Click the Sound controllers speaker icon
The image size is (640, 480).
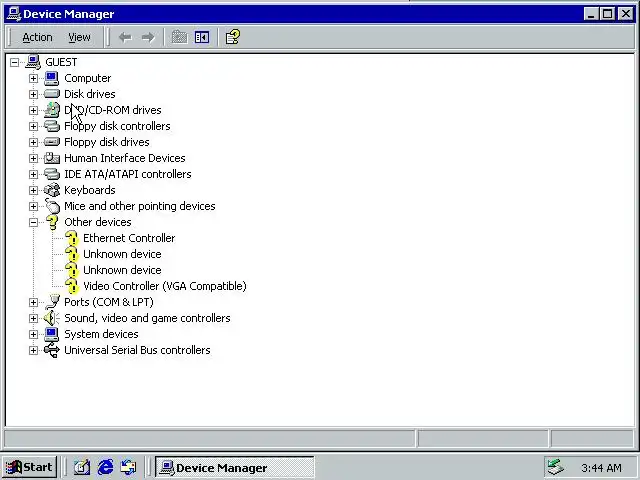tap(52, 318)
